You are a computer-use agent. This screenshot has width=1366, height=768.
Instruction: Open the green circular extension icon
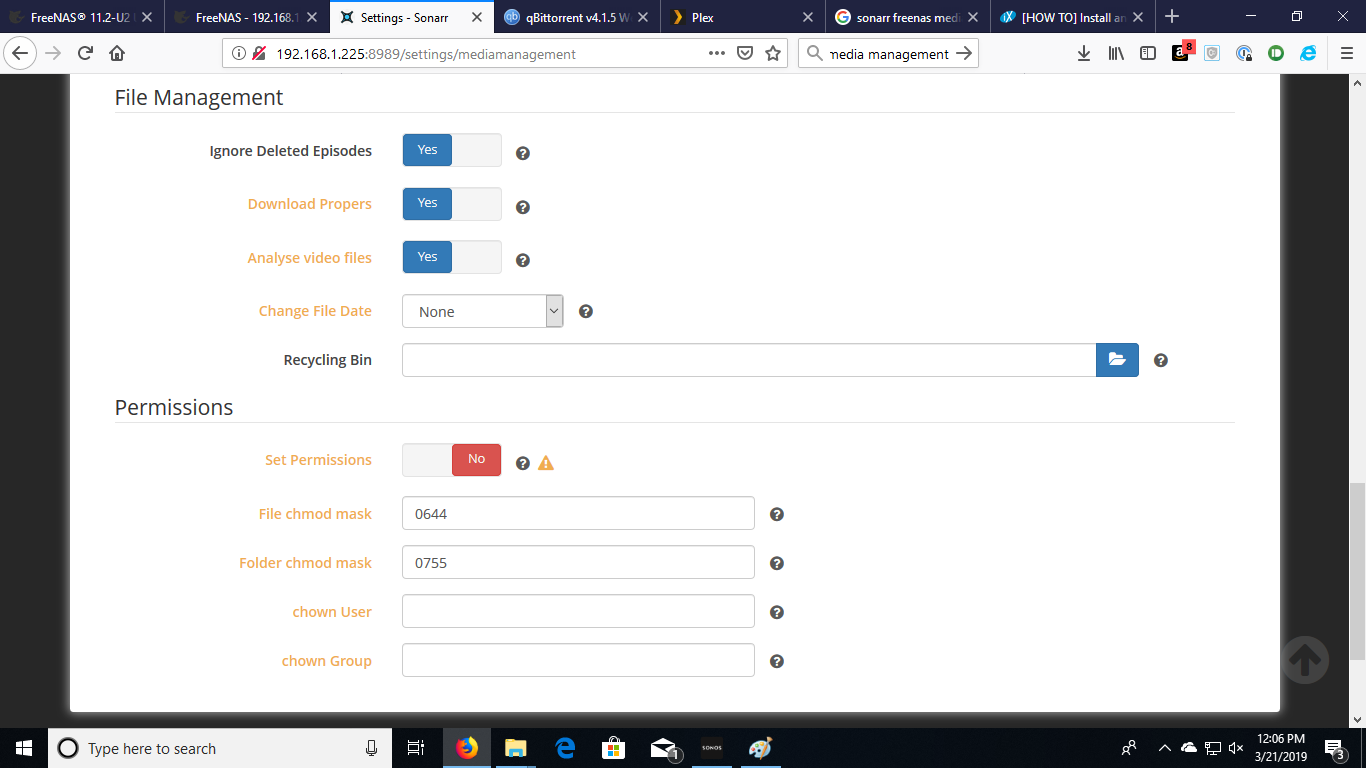click(1276, 54)
